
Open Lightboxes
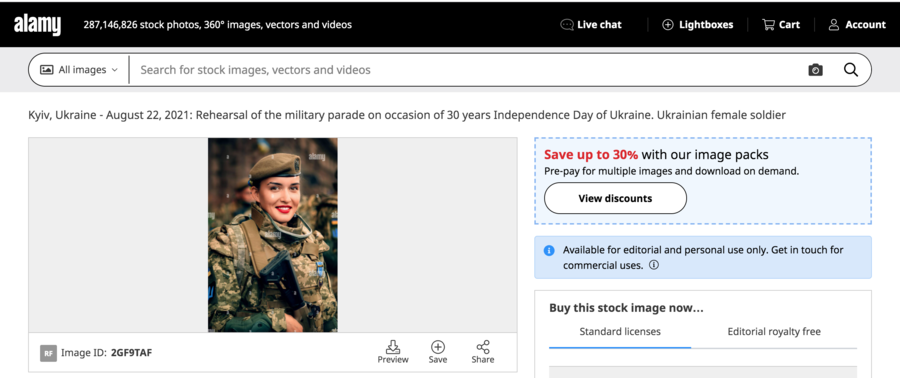point(697,25)
